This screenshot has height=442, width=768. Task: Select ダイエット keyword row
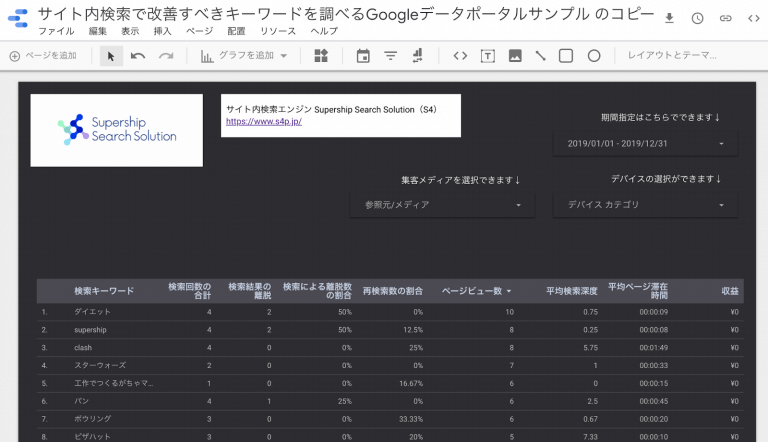coord(390,312)
